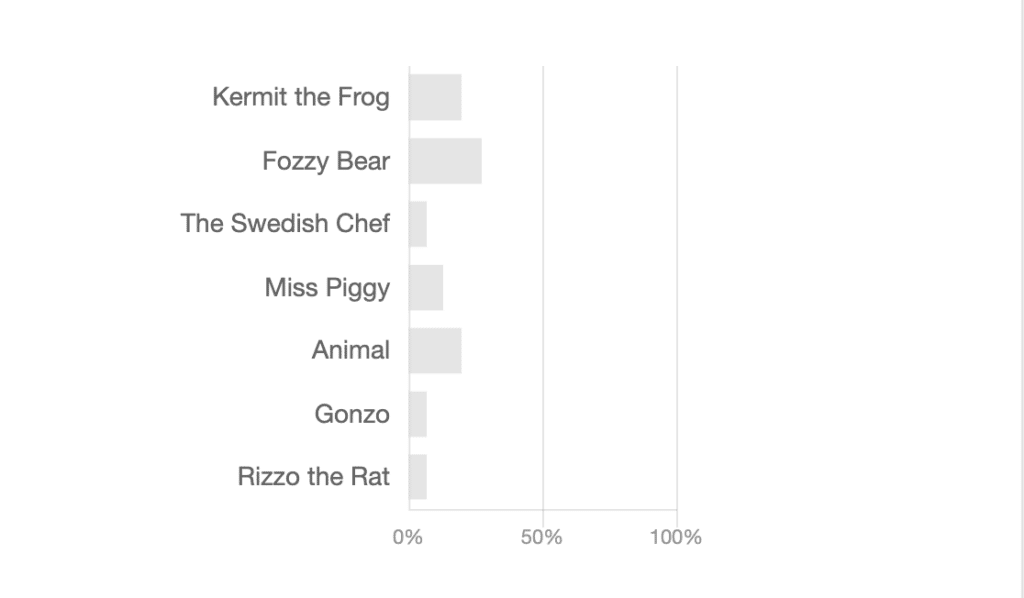This screenshot has width=1024, height=598.
Task: Click the "Kermit the Frog" label
Action: (301, 97)
